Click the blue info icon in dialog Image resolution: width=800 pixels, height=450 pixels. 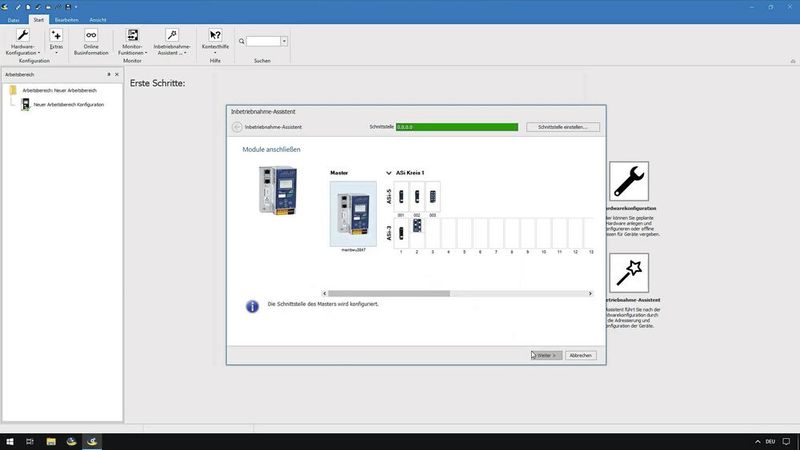[x=252, y=306]
